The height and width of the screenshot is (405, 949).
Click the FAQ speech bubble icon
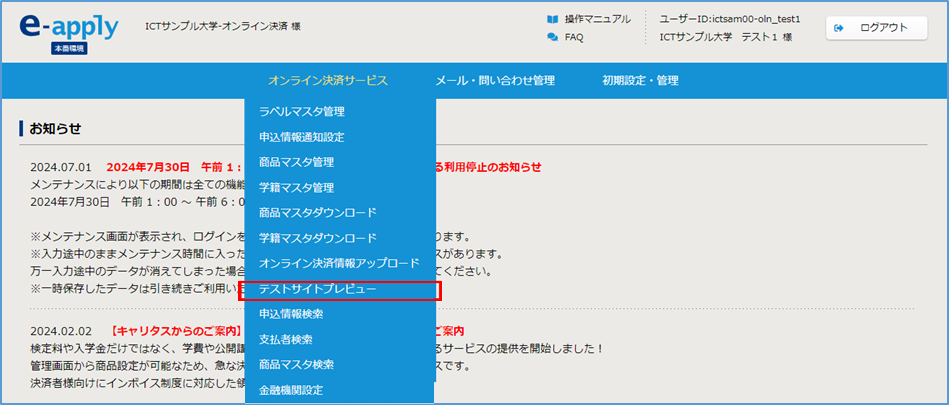click(553, 37)
